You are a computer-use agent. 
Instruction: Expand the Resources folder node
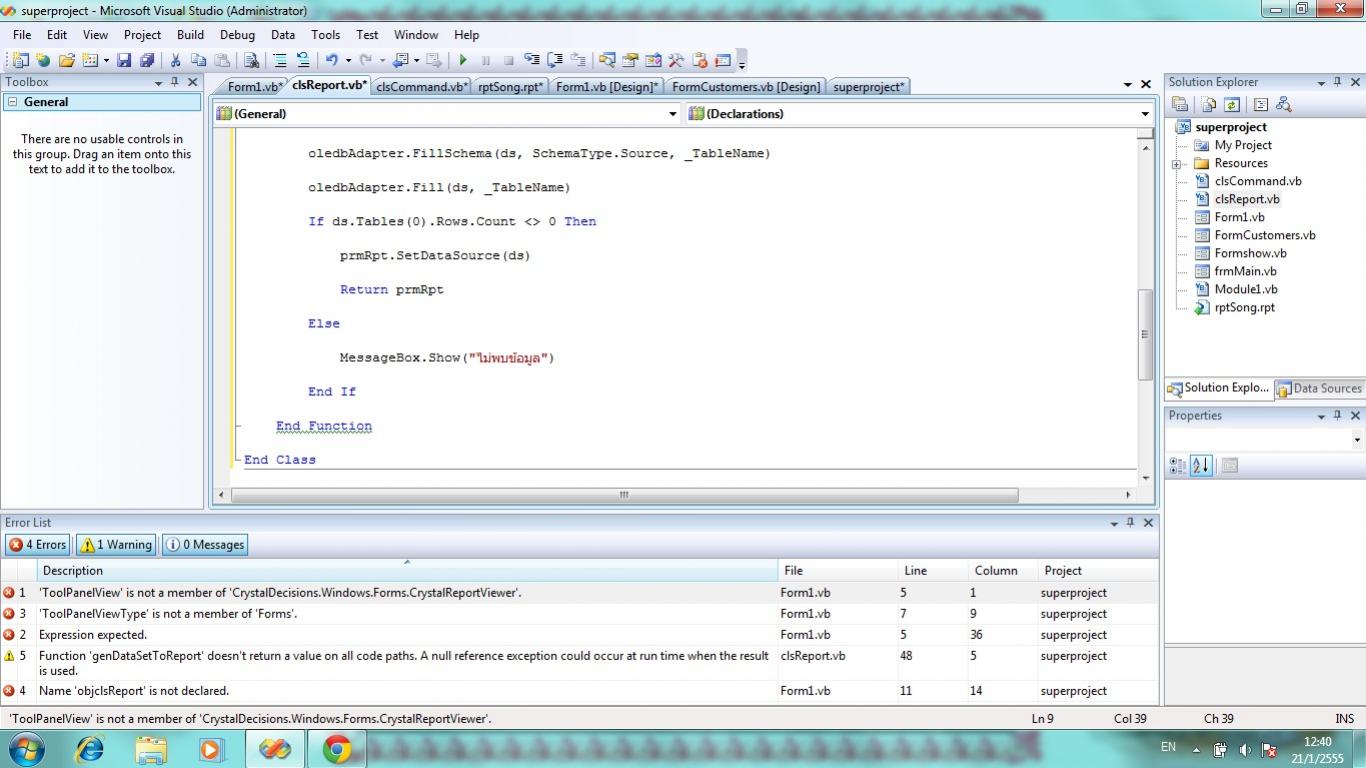[1177, 164]
